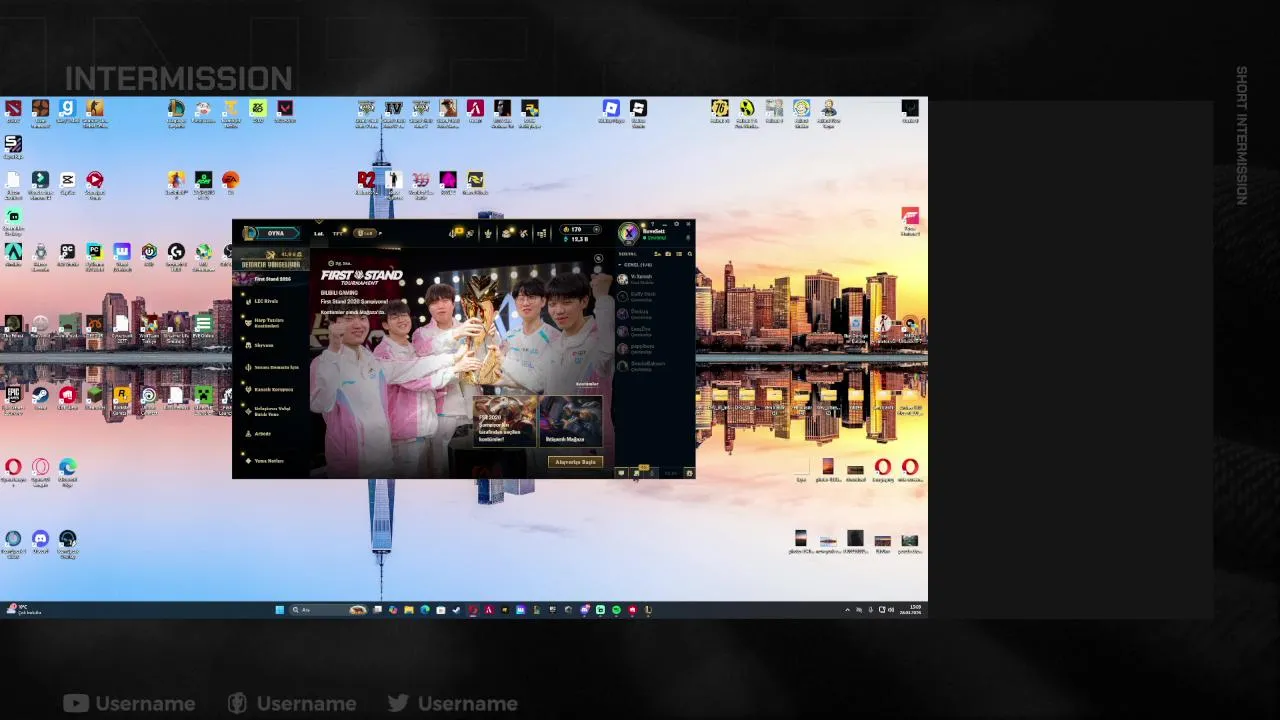The image size is (1280, 720).
Task: Select LEC Rivals in sidebar
Action: click(x=266, y=301)
